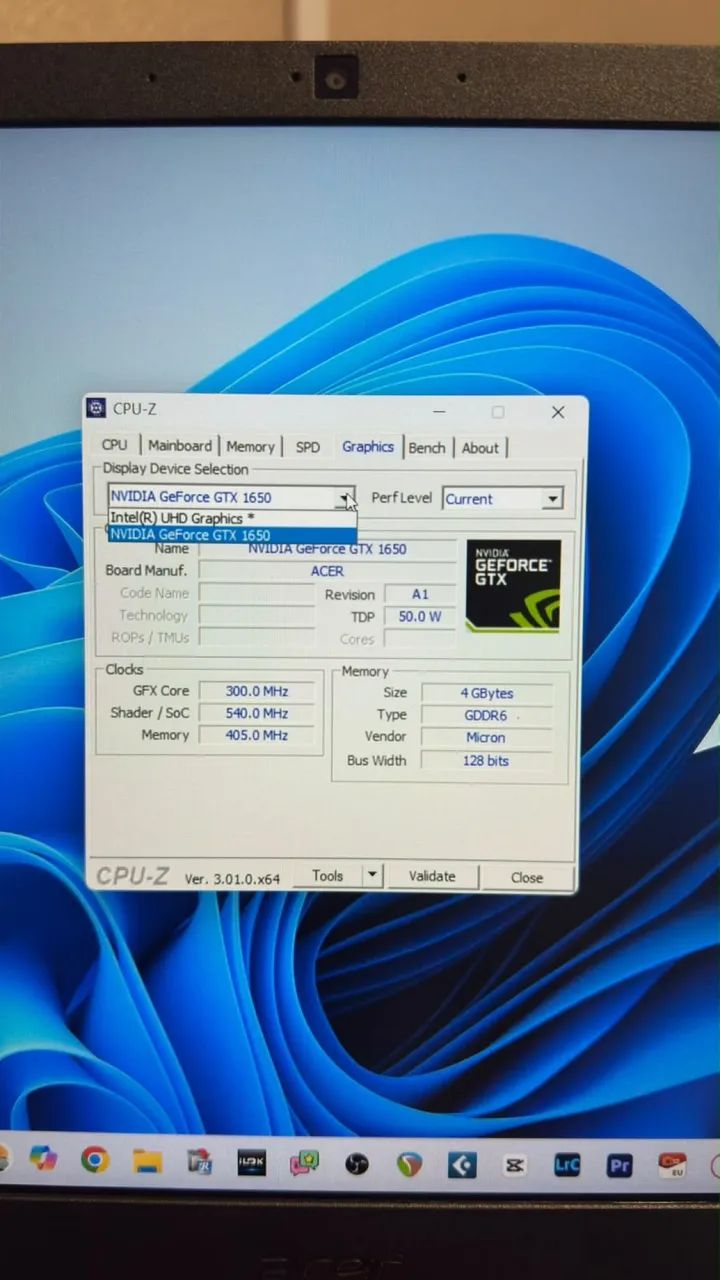The width and height of the screenshot is (720, 1280).
Task: Click the NVIDIA GeForce GTX logo image
Action: [x=513, y=586]
